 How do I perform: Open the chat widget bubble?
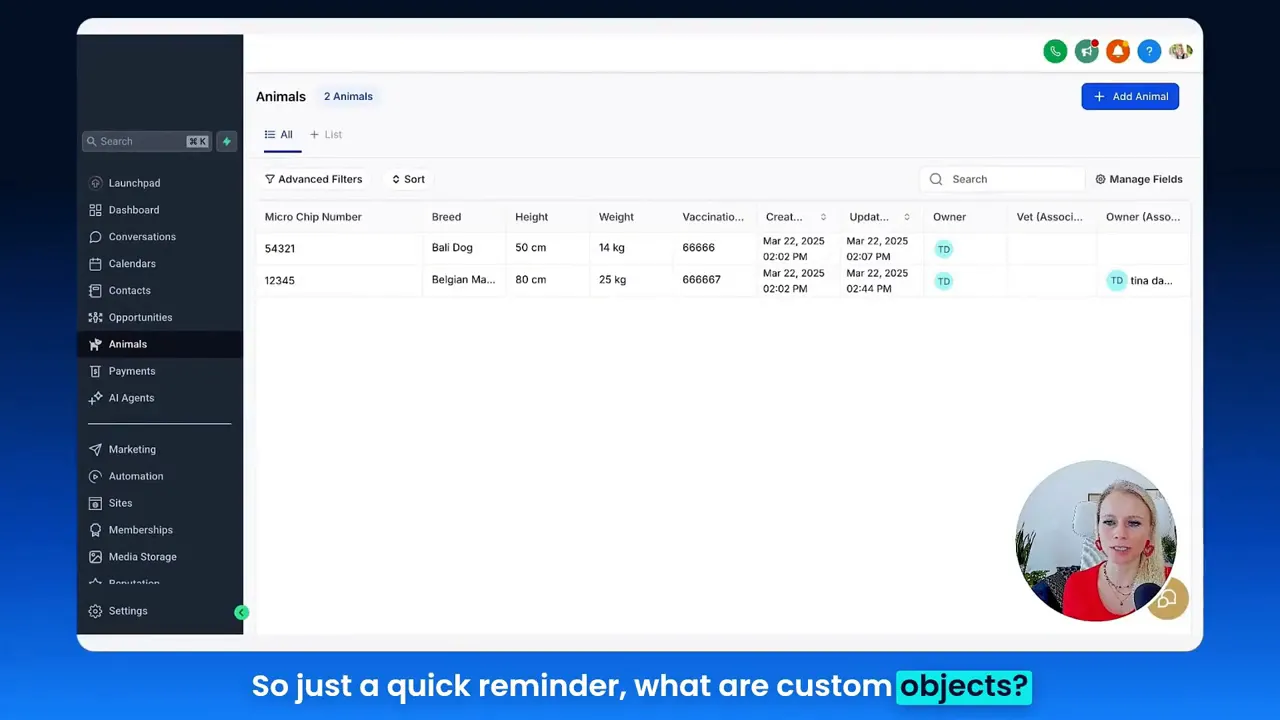(x=1167, y=600)
